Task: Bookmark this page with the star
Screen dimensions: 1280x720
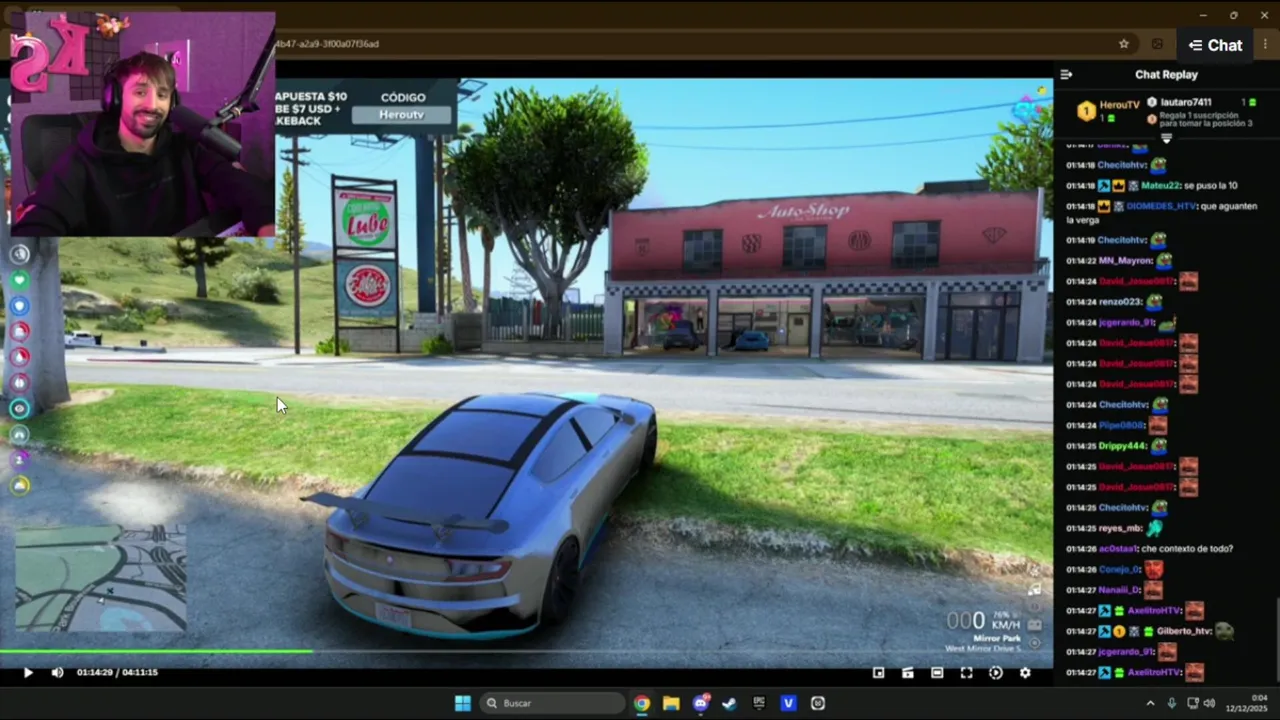Action: tap(1124, 44)
